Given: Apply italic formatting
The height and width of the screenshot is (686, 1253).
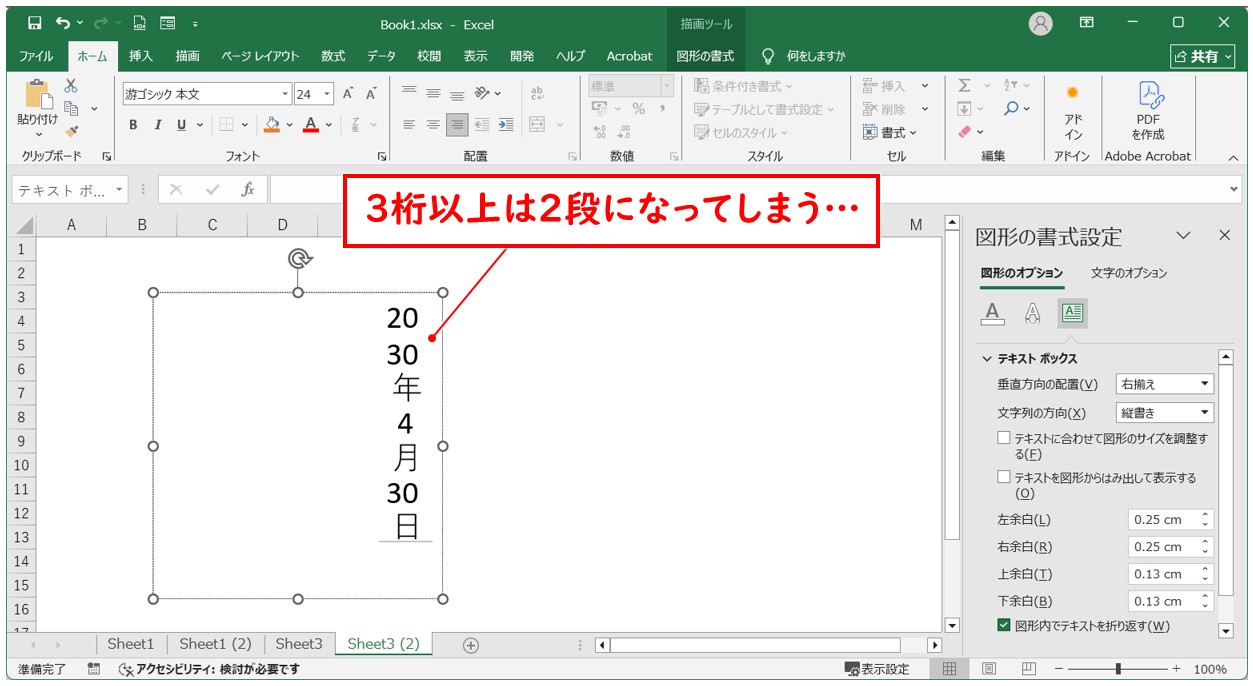Looking at the screenshot, I should point(157,125).
